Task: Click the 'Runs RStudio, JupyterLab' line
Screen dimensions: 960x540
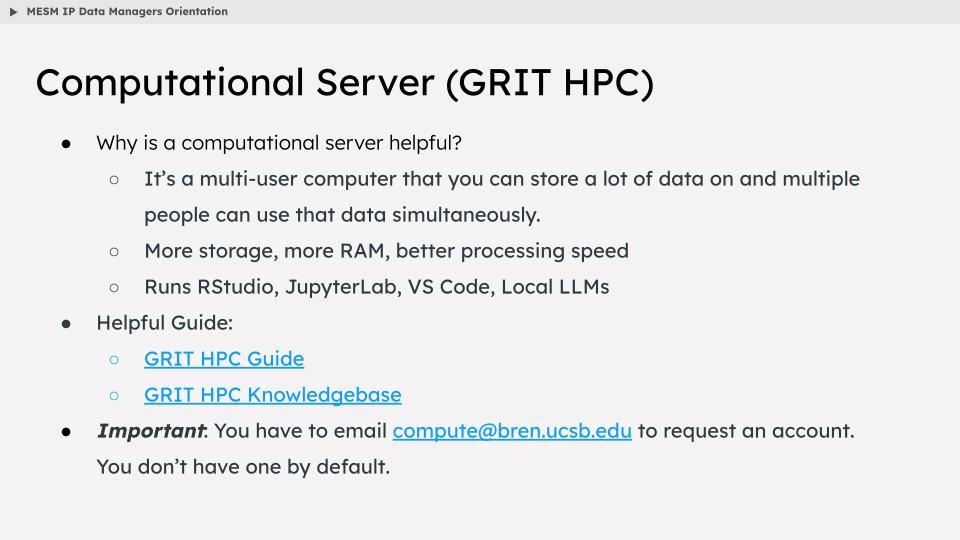Action: pos(377,287)
